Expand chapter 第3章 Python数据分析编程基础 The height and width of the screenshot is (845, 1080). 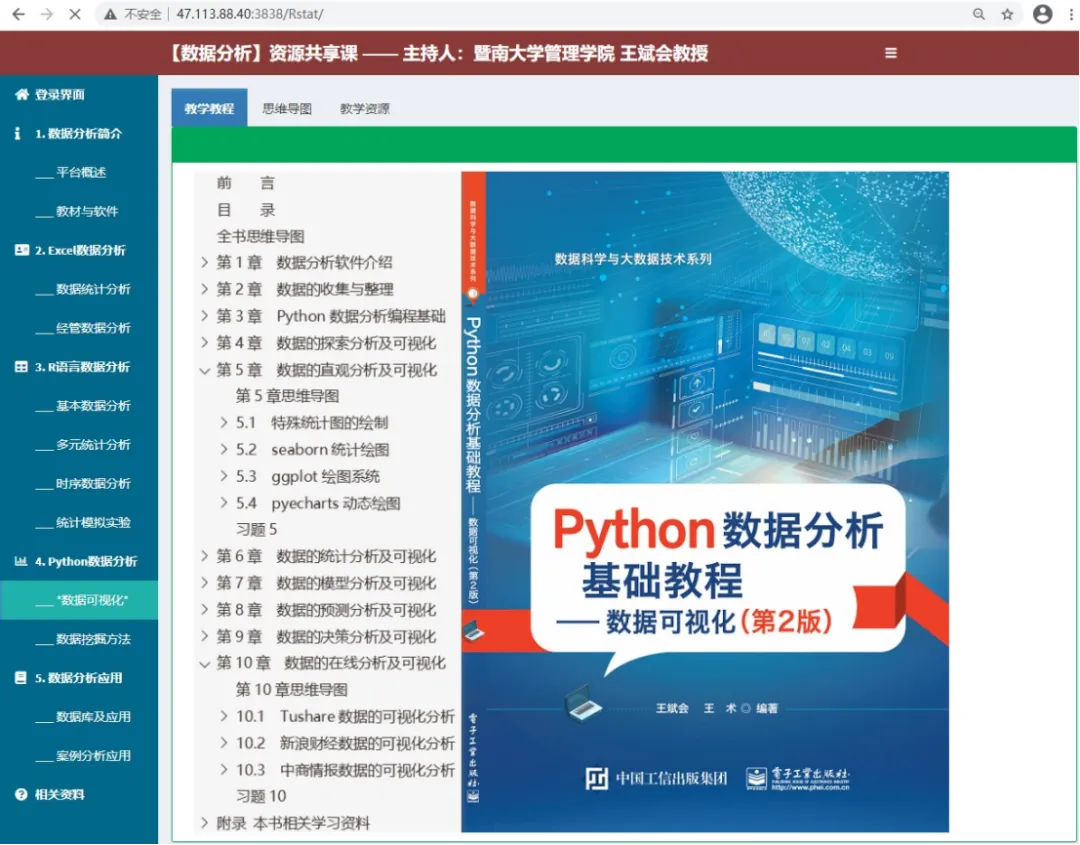coord(205,316)
